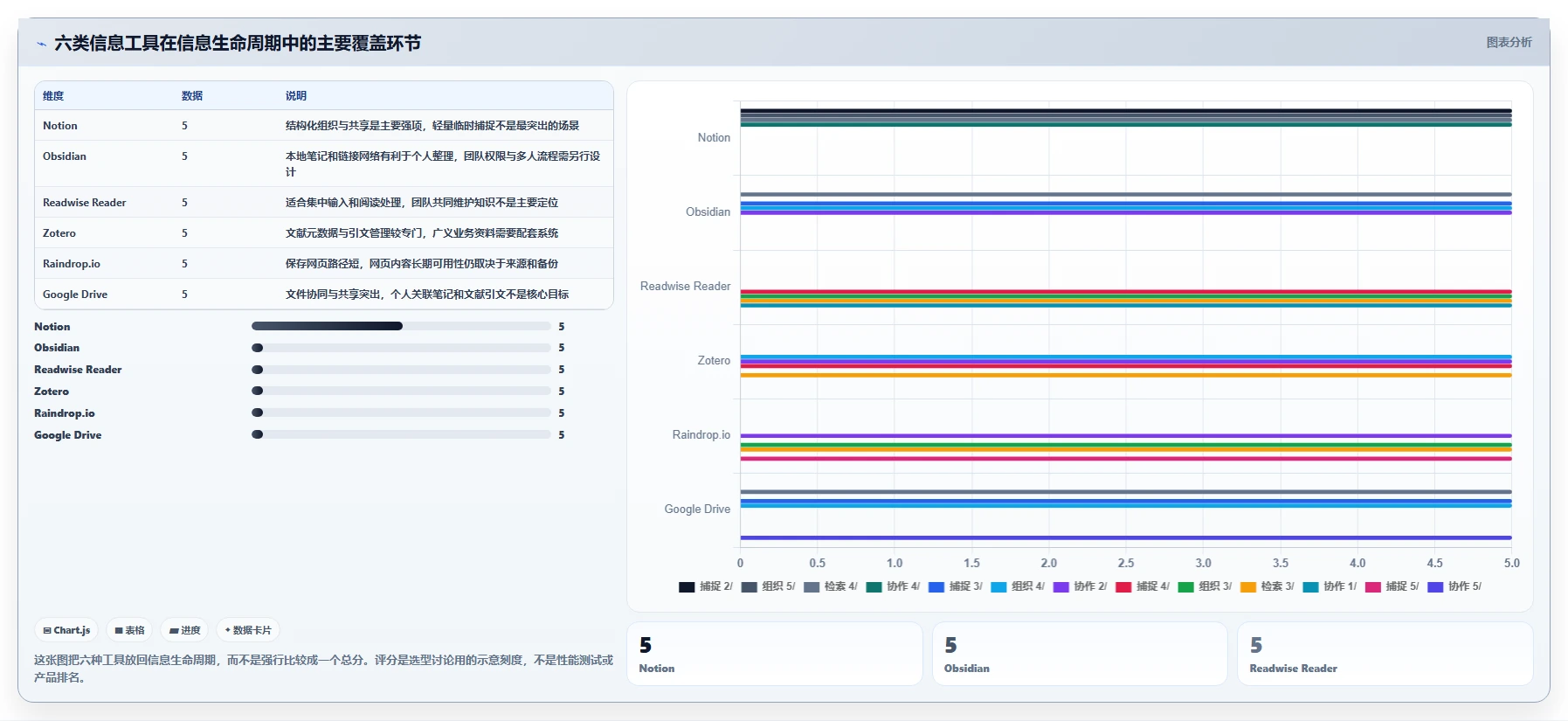The width and height of the screenshot is (1568, 721).
Task: Click the Google Drive progress bar
Action: 401,434
